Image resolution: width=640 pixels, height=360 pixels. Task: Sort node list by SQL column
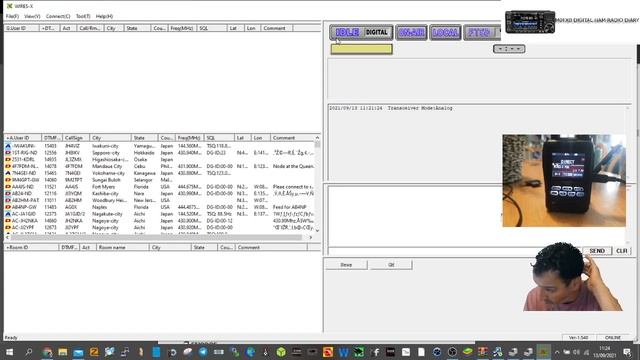click(x=219, y=138)
